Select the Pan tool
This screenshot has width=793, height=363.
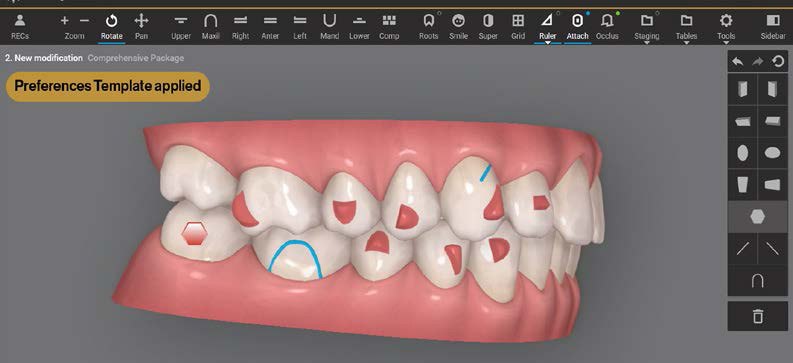point(141,27)
